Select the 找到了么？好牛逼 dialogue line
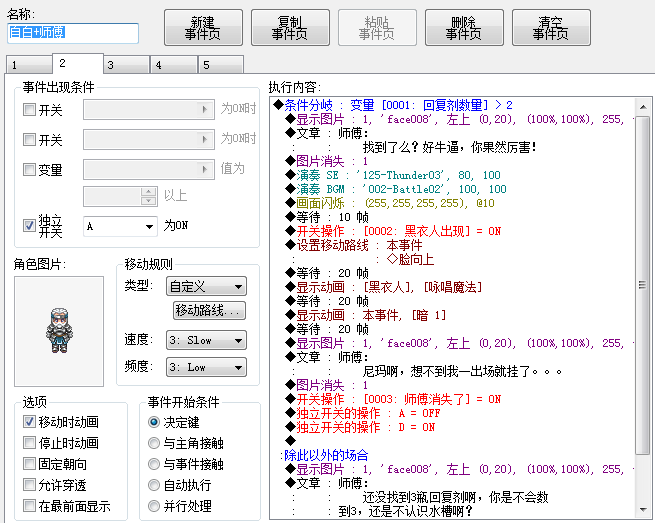 (449, 147)
